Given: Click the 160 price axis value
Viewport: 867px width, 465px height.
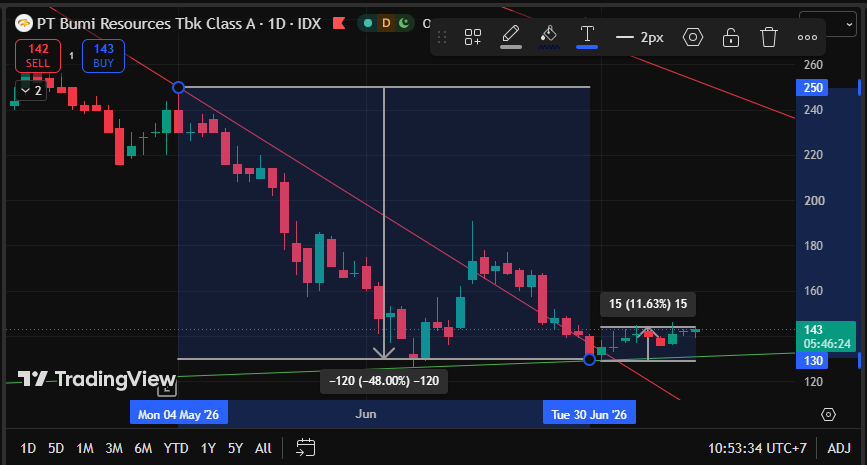Looking at the screenshot, I should click(813, 291).
